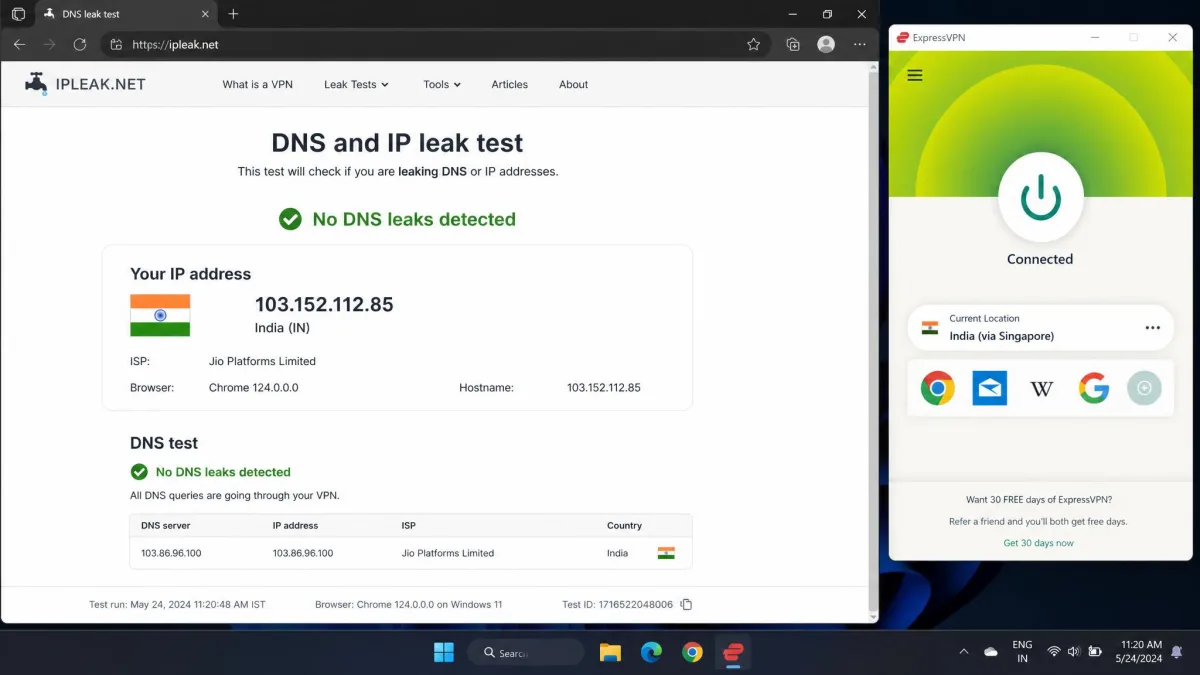Image resolution: width=1200 pixels, height=675 pixels.
Task: Click the ExpressVPN power button to disconnect
Action: (x=1040, y=195)
